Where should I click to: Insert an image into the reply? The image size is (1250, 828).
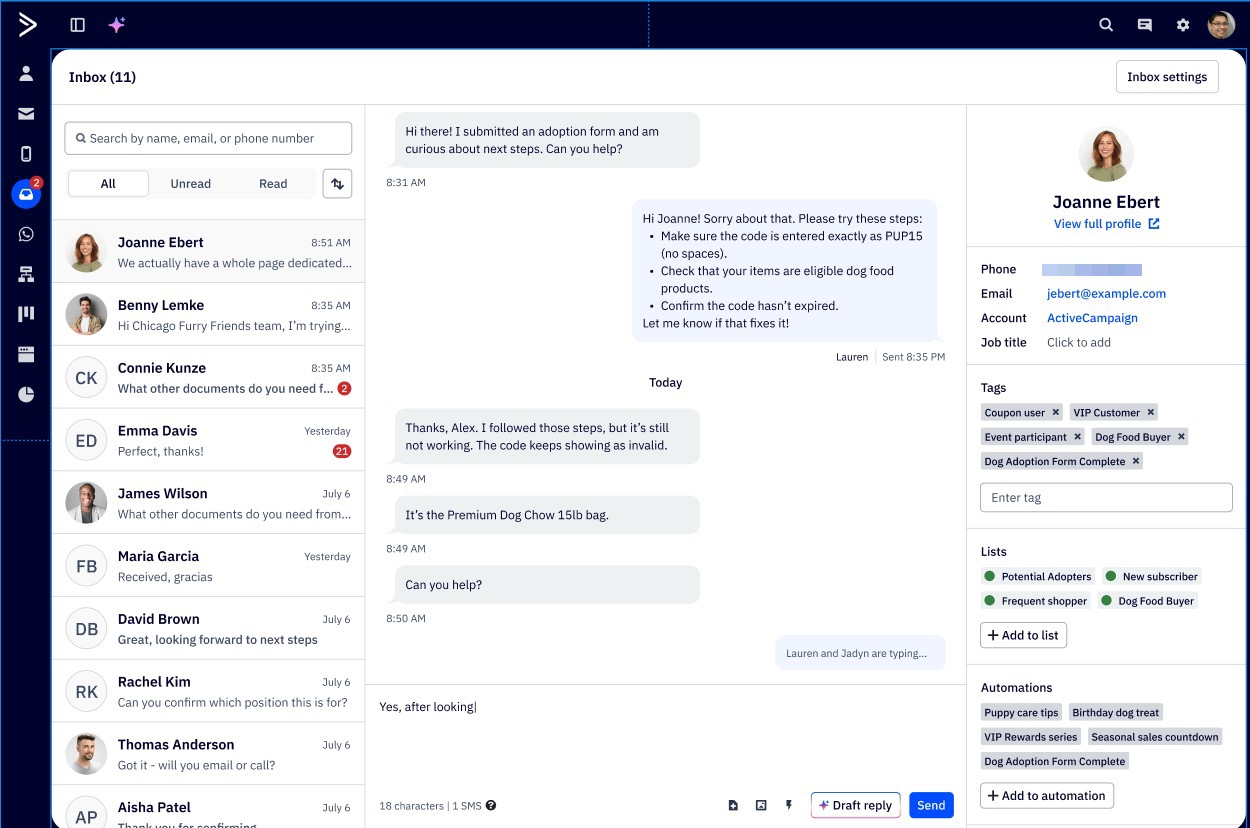coord(761,804)
